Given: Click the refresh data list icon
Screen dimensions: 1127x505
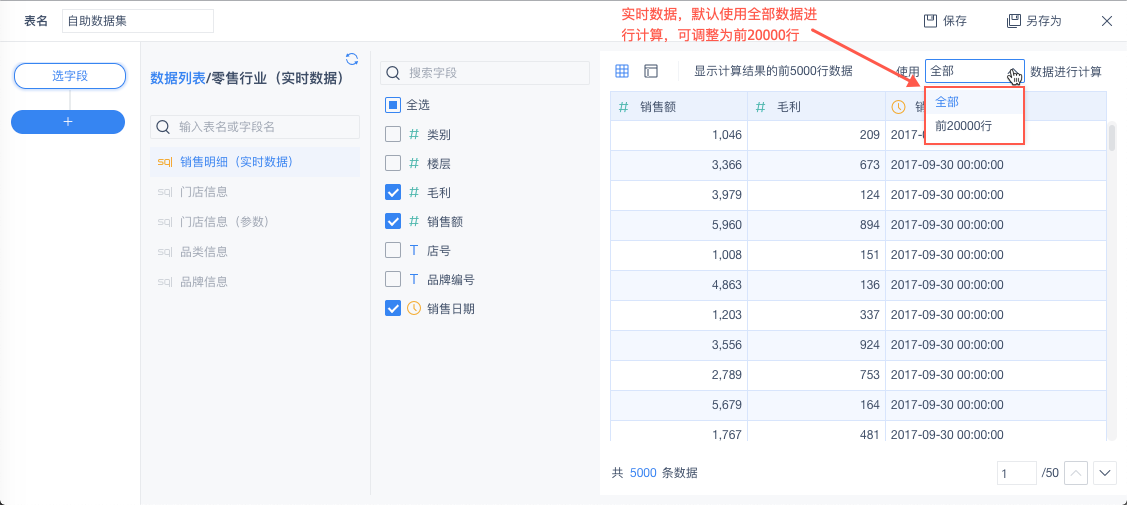Looking at the screenshot, I should pos(351,58).
